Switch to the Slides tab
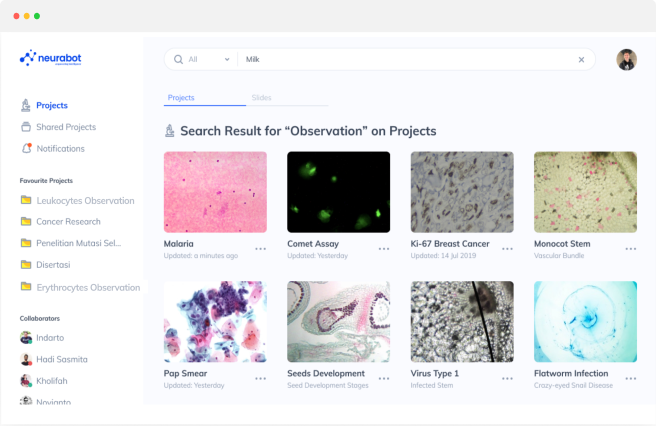This screenshot has height=426, width=656. coord(261,98)
